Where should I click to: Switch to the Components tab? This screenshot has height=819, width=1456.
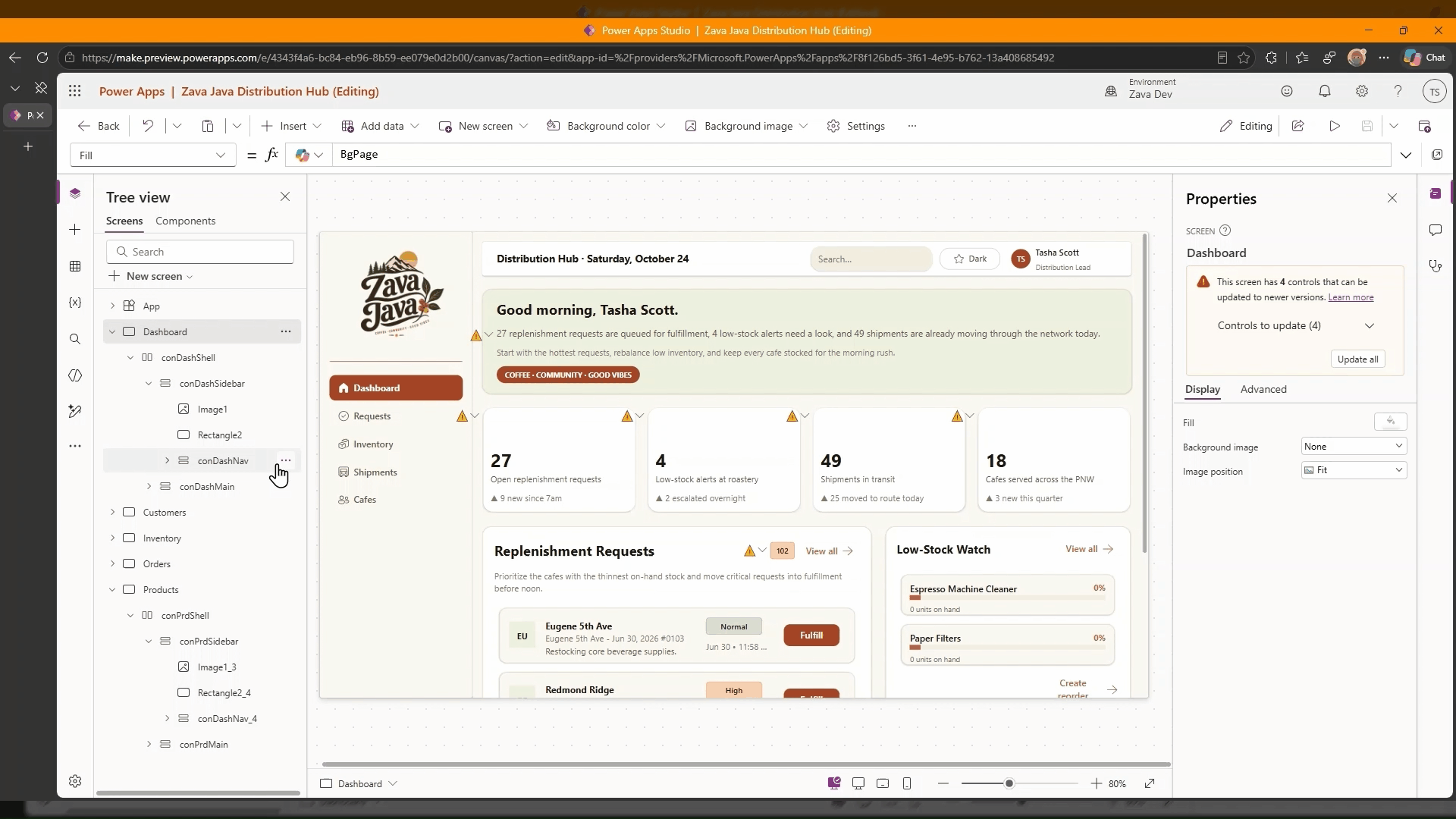coord(185,221)
